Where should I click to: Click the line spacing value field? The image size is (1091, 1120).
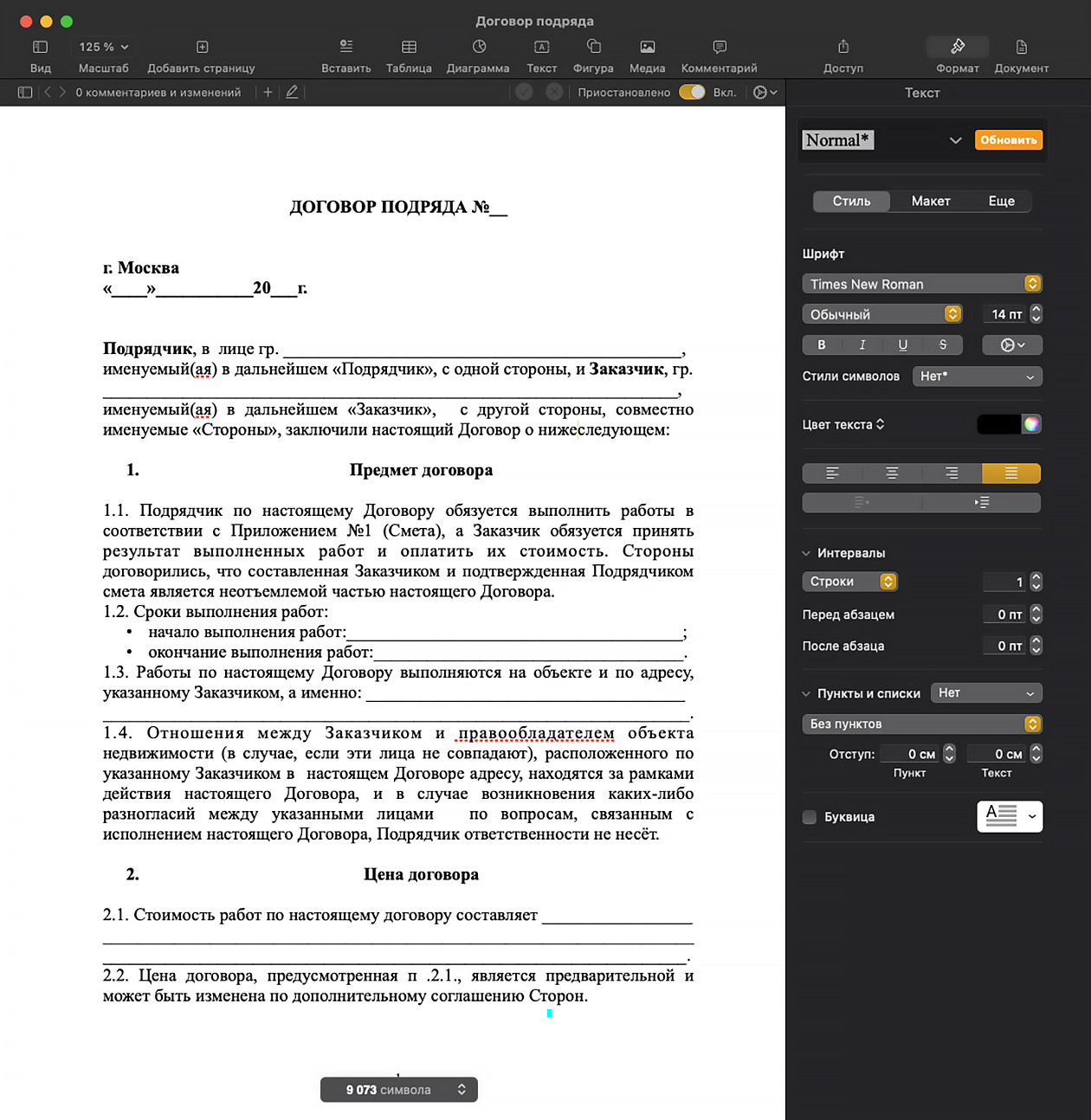coord(1005,582)
